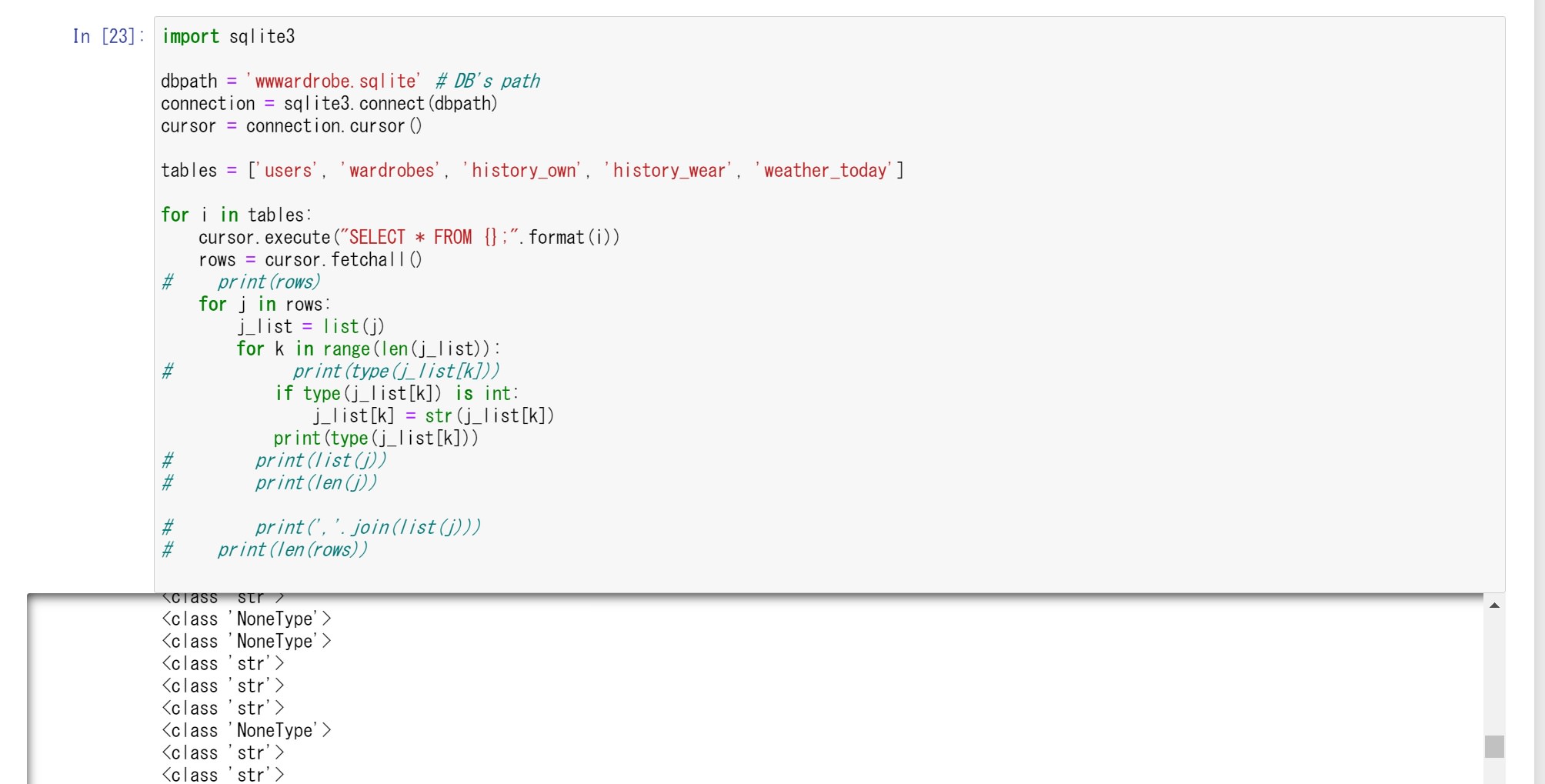
Task: Click the for j in rows loop header
Action: coord(262,304)
